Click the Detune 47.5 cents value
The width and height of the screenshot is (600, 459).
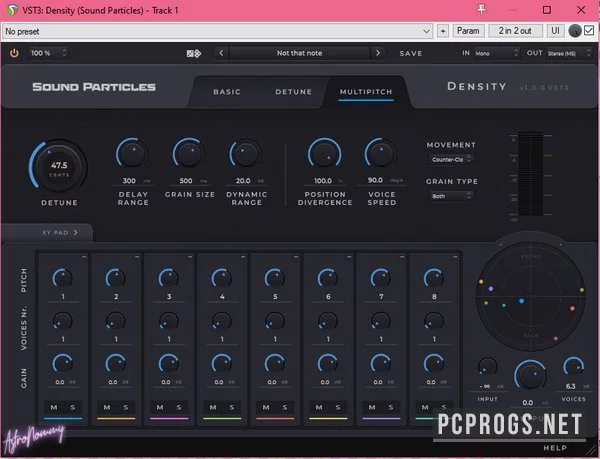point(59,166)
